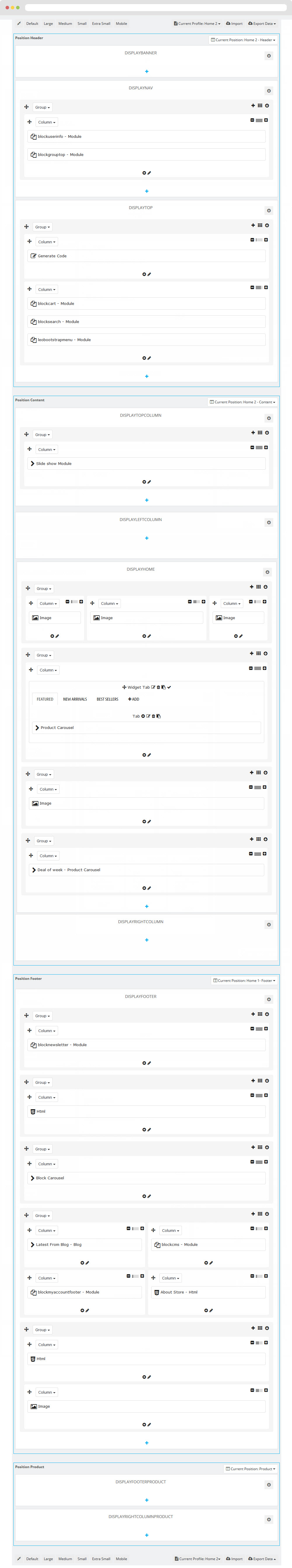Screen dimensions: 292x1568
Task: Select the Deal of week - Product Carousel widget
Action: click(147, 870)
